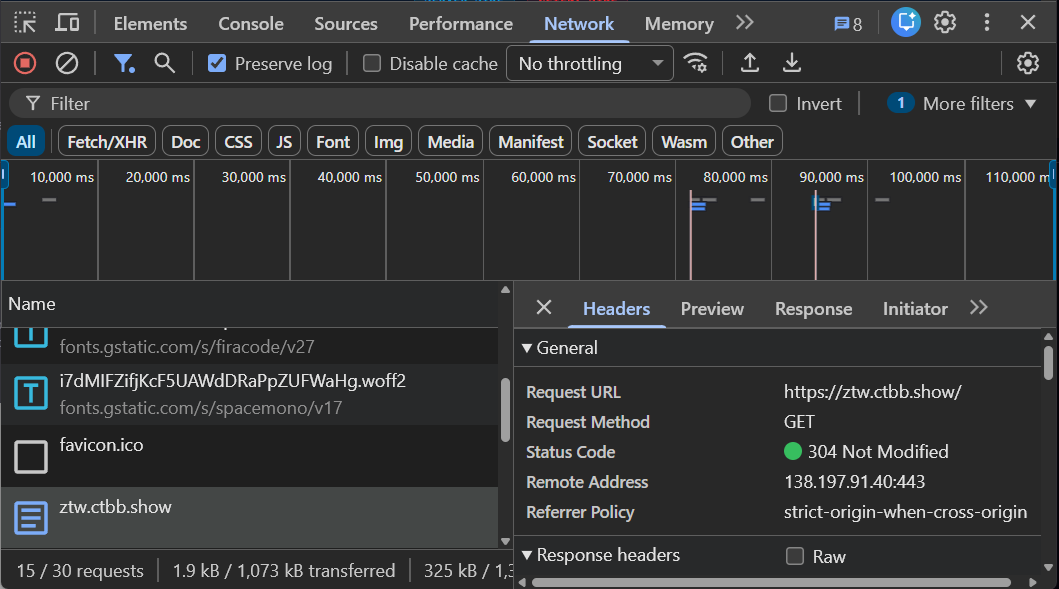
Task: Select the inspect element picker icon
Action: click(25, 22)
